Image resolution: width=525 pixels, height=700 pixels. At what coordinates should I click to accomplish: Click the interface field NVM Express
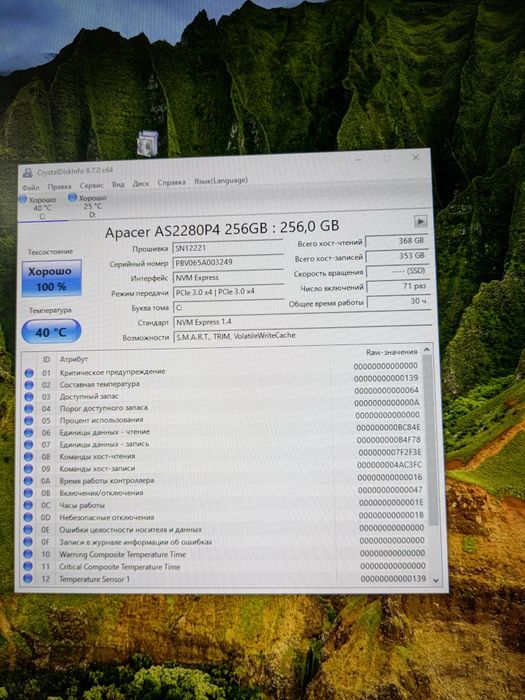pos(228,277)
